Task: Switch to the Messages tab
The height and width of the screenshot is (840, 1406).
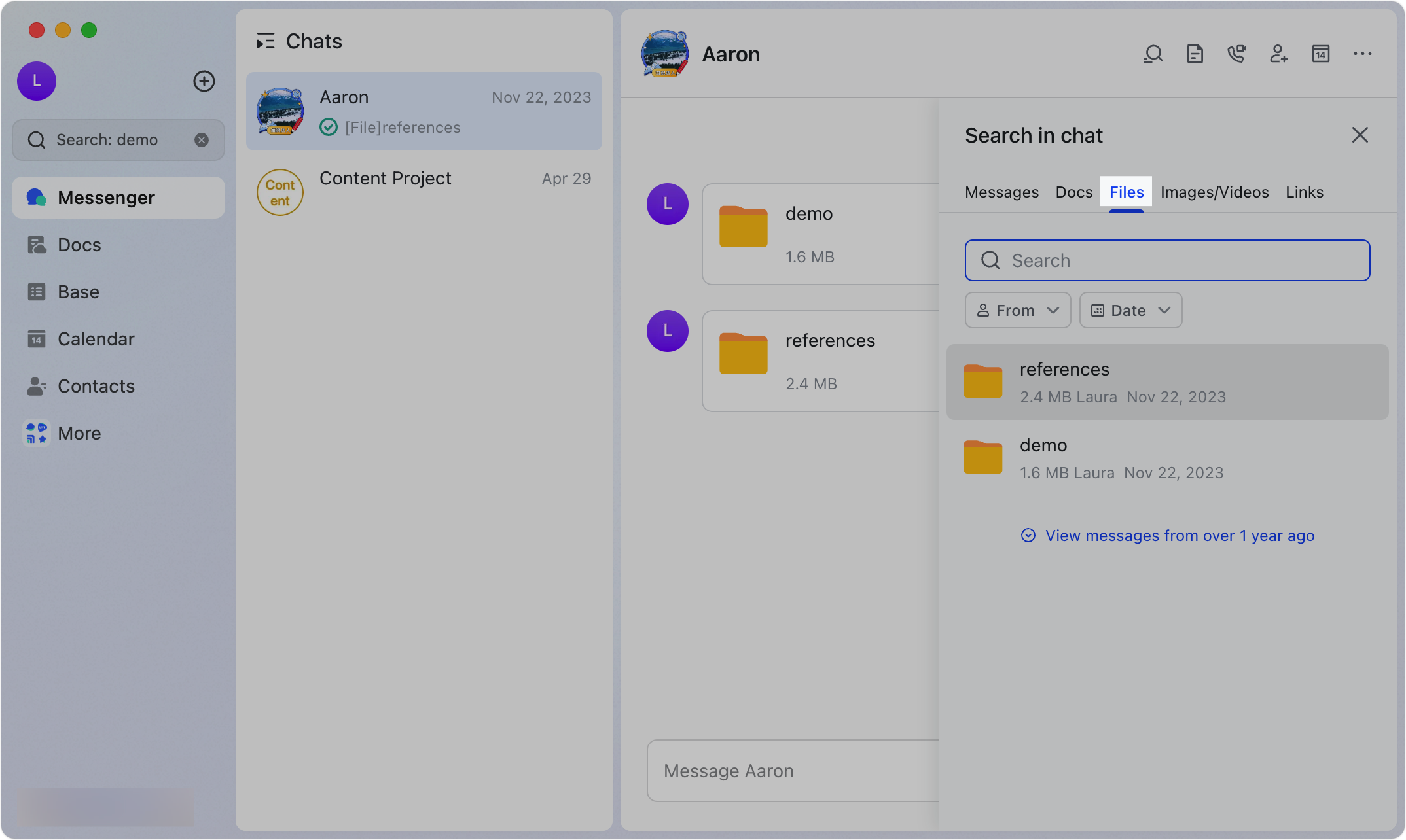Action: click(x=1001, y=192)
